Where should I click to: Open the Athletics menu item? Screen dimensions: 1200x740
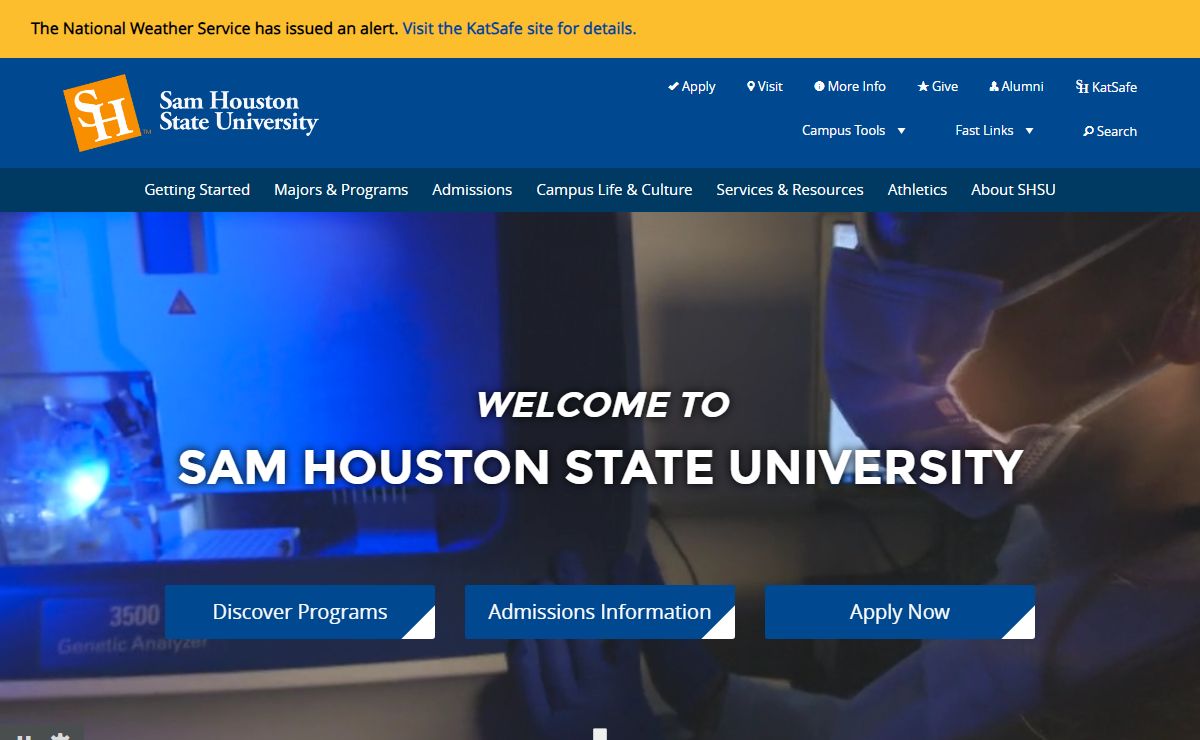pos(917,190)
